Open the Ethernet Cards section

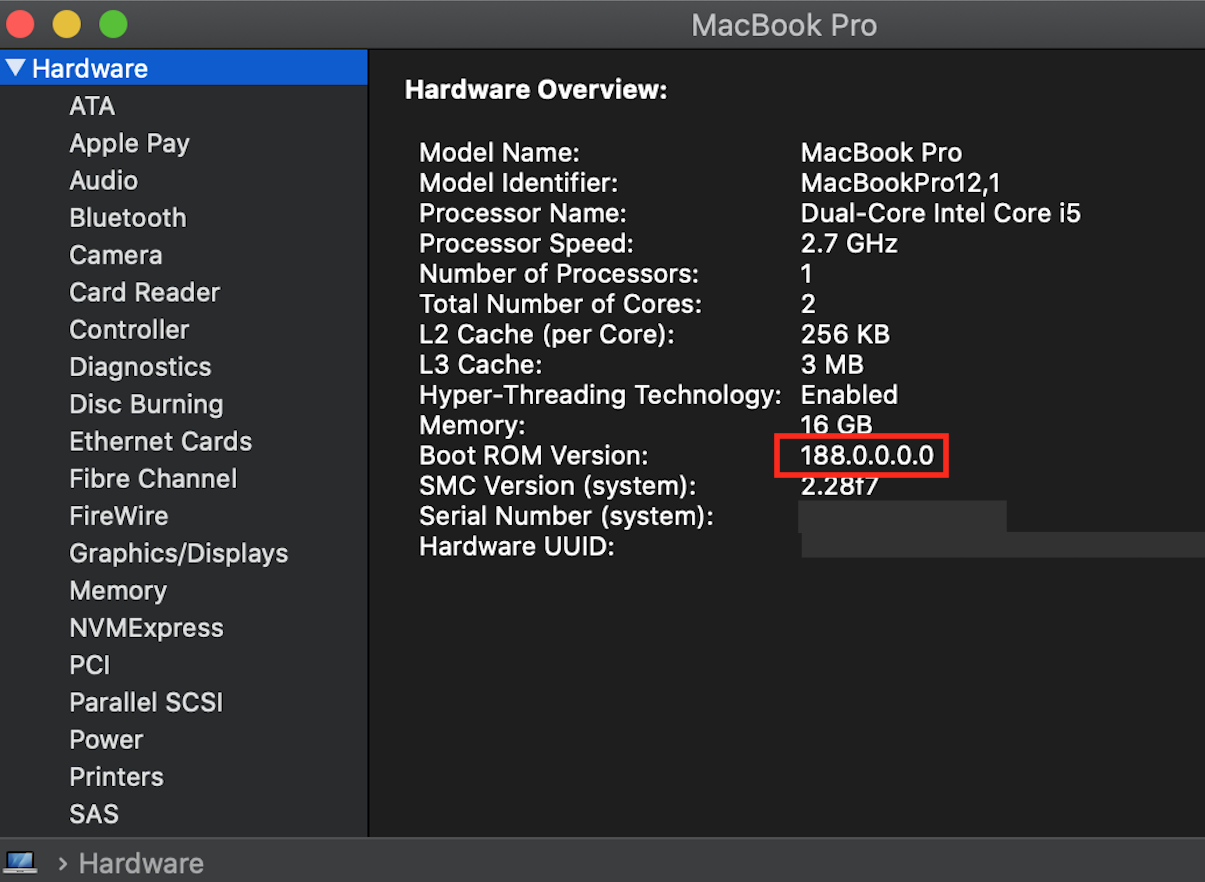click(160, 441)
